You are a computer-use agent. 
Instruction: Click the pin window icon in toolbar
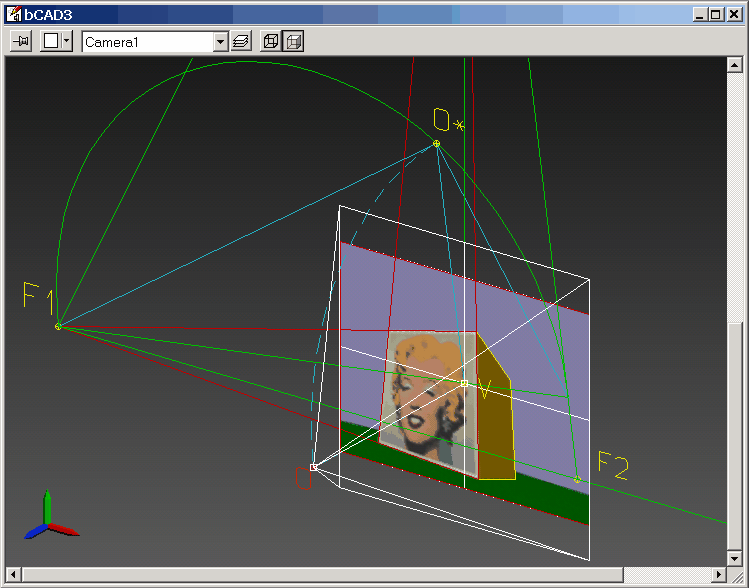(x=21, y=41)
